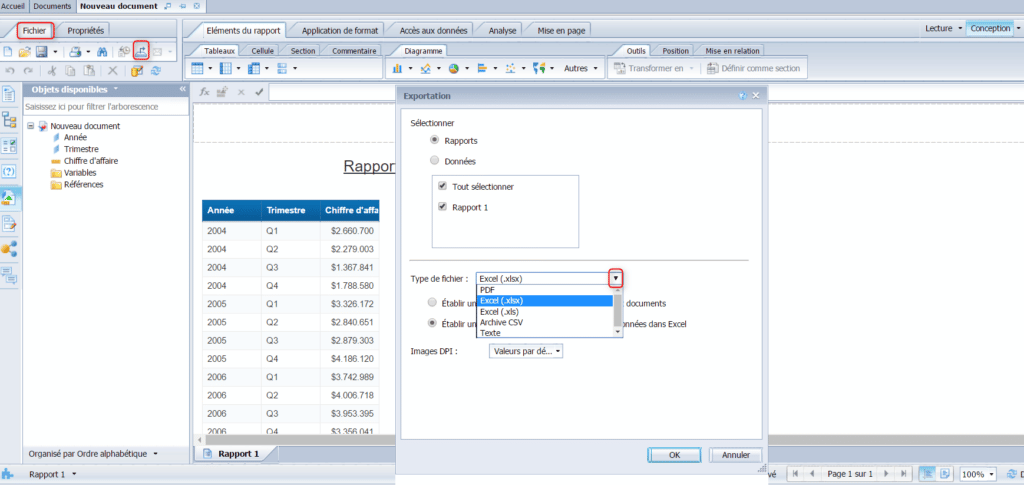The image size is (1024, 485).
Task: Toggle quick display mode icon in status bar
Action: [927, 474]
